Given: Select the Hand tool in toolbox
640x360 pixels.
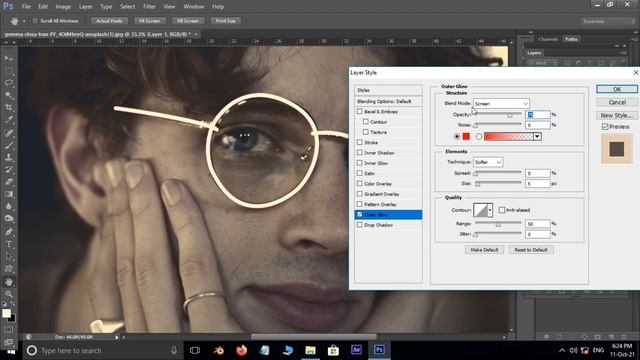Looking at the screenshot, I should 9,282.
